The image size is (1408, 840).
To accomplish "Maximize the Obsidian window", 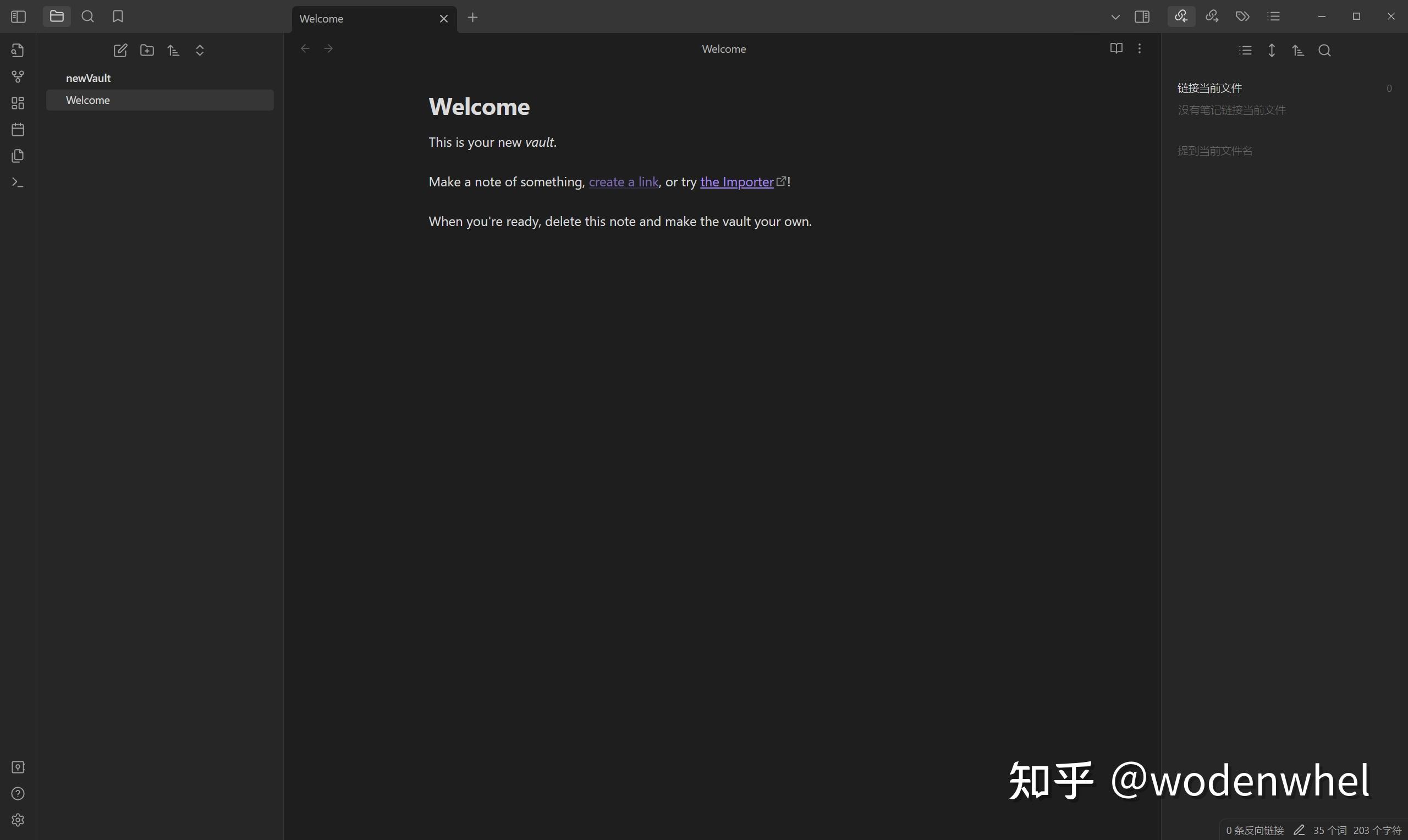I will point(1356,16).
